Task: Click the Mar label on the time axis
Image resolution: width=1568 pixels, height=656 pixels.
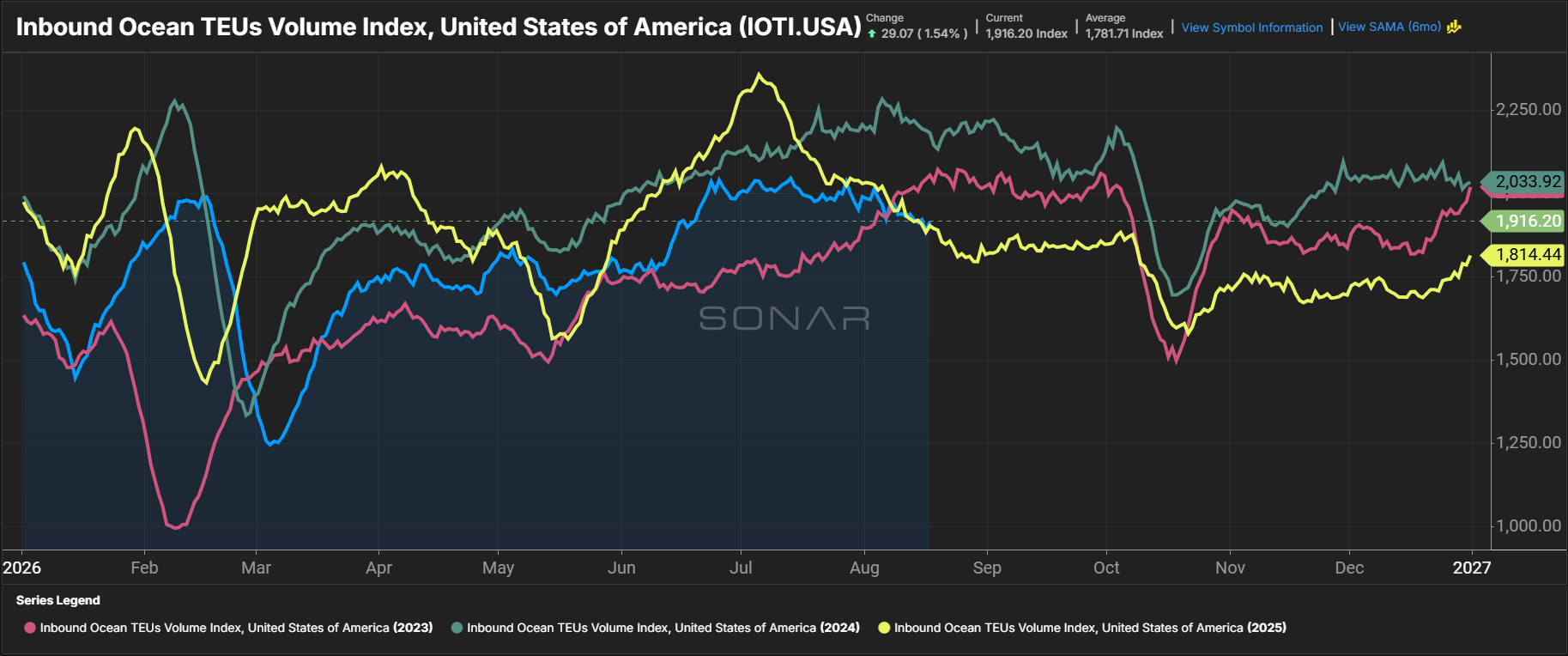Action: point(256,568)
